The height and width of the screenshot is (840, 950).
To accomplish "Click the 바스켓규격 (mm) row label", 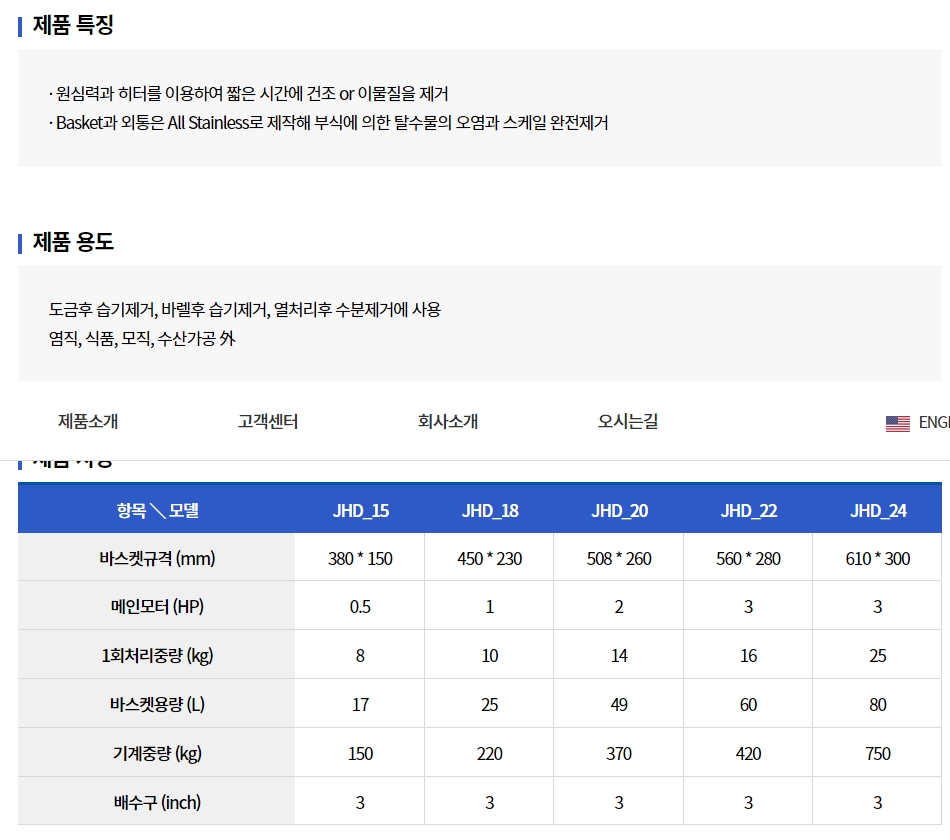I will tap(157, 559).
